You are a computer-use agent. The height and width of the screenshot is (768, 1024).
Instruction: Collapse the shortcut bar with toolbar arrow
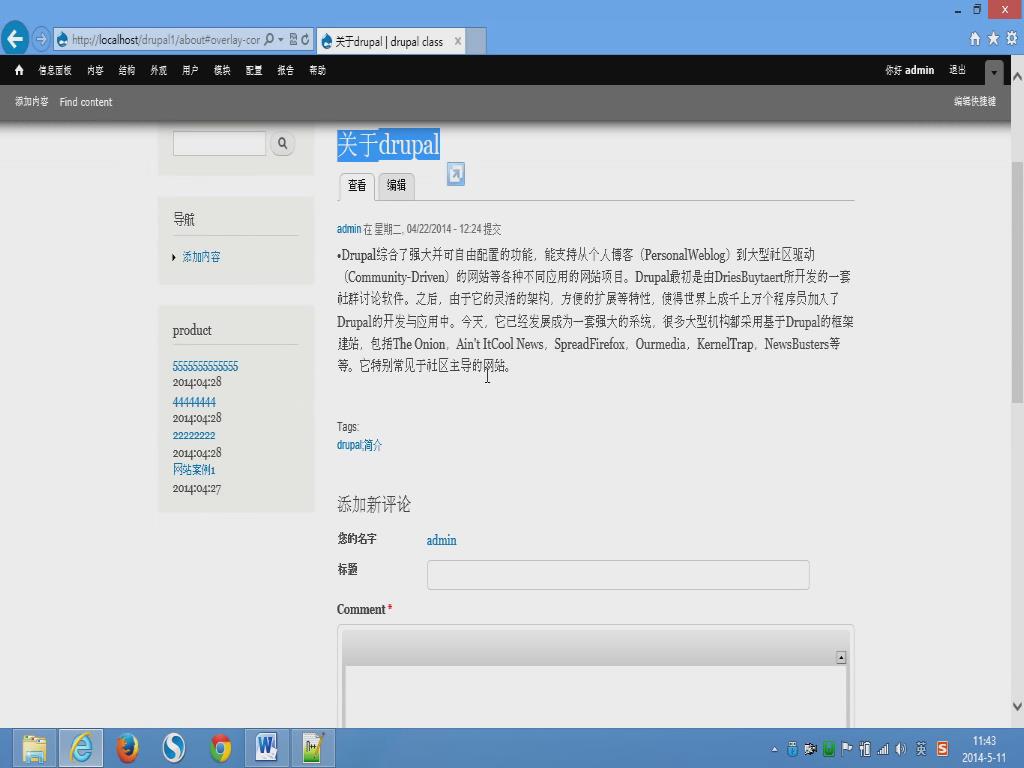[x=993, y=72]
